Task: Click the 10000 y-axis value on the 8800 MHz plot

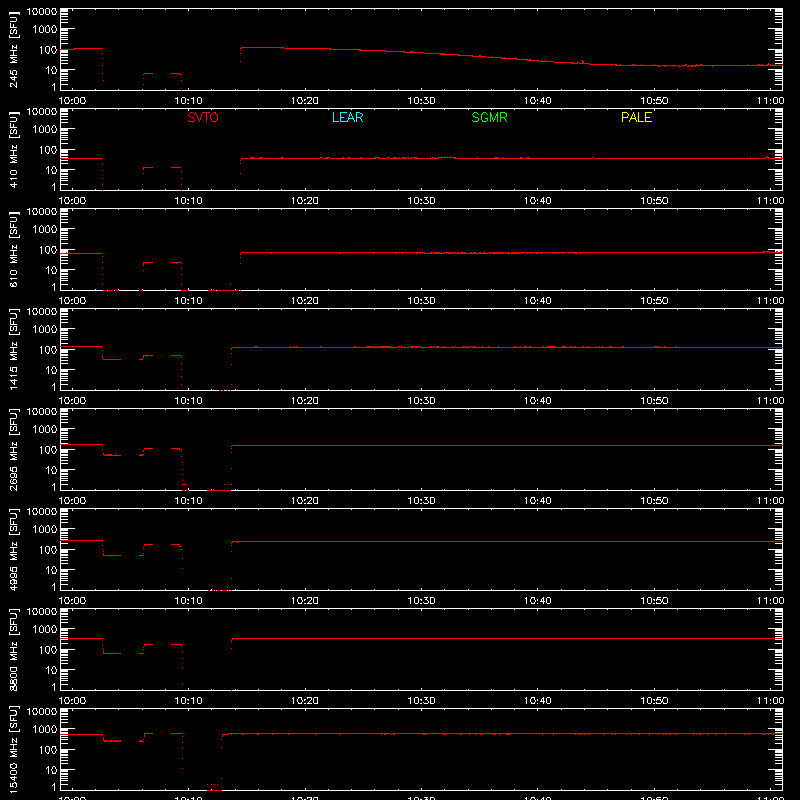Action: pyautogui.click(x=42, y=612)
